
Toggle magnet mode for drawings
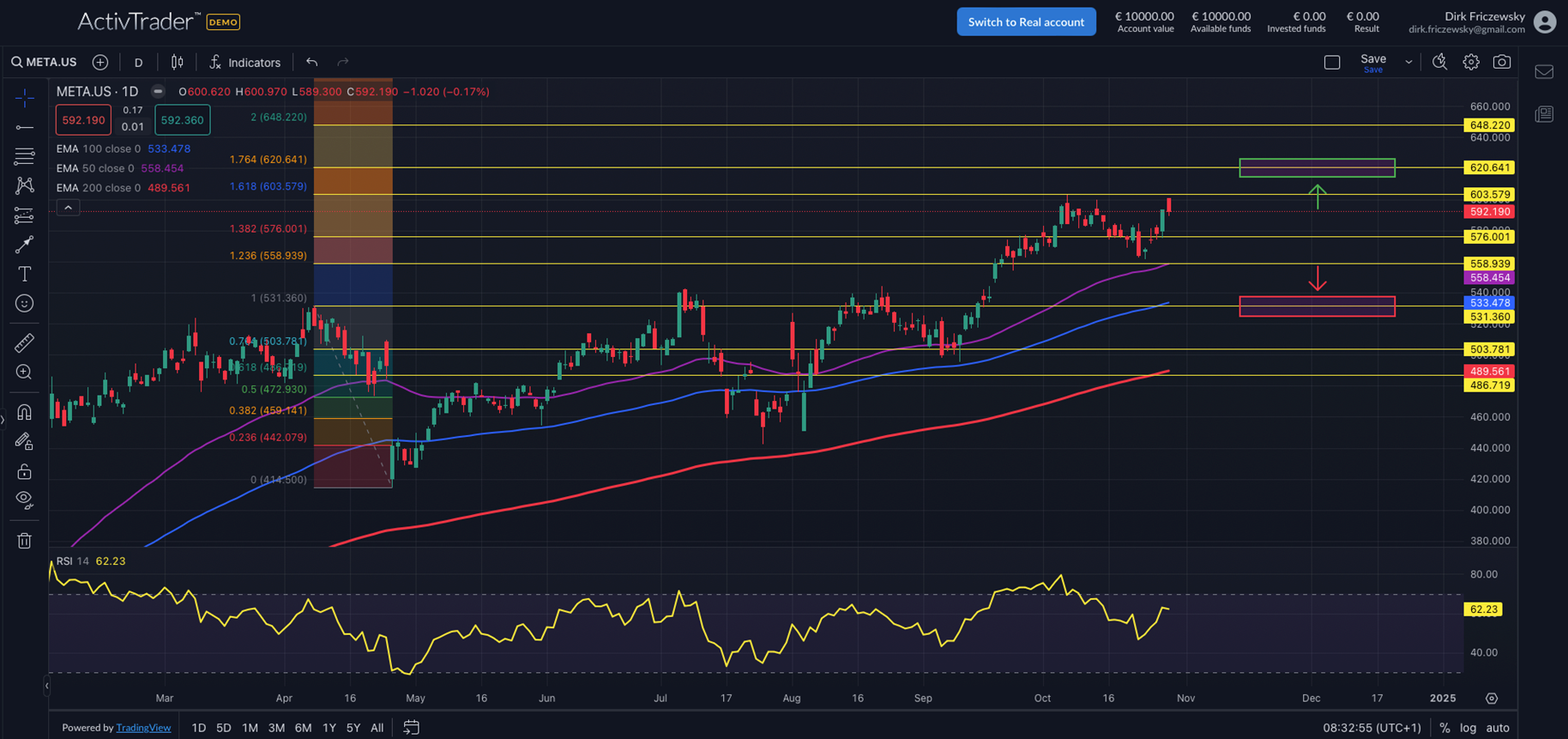tap(24, 412)
